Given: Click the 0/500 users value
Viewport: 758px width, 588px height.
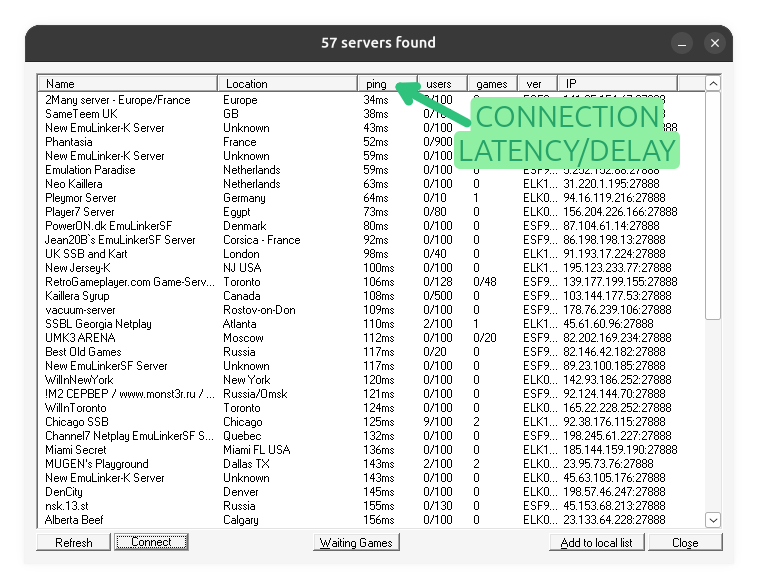Looking at the screenshot, I should coord(438,296).
